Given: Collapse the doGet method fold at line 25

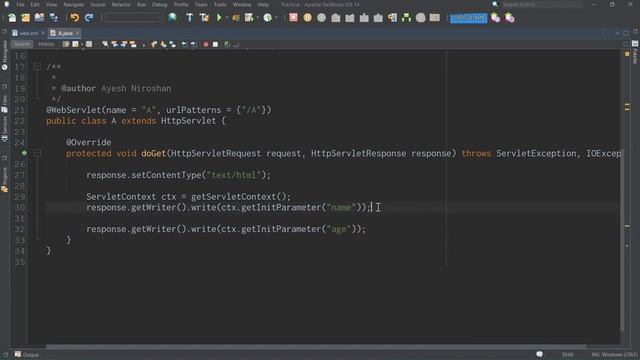Looking at the screenshot, I should 37,153.
